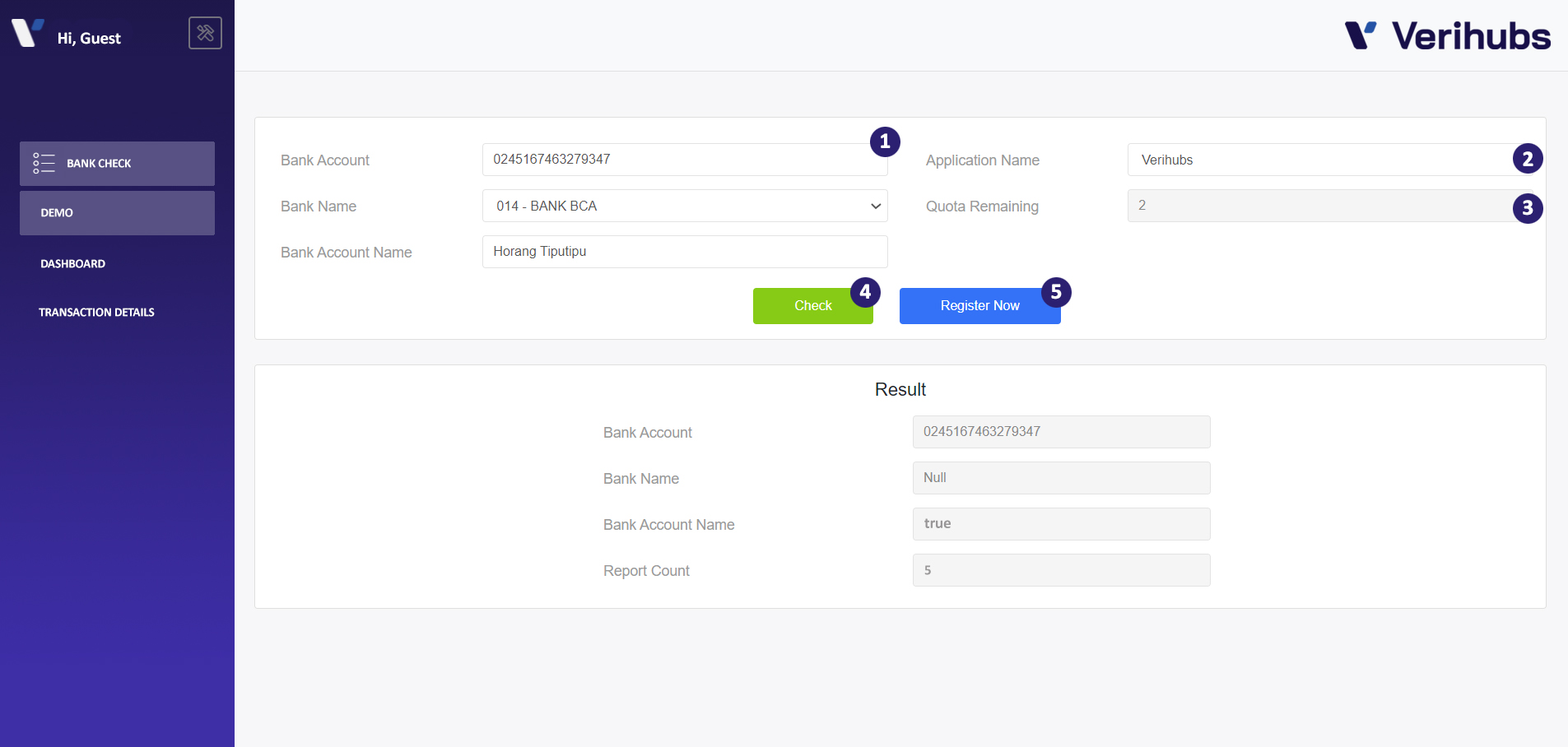Click the 'Result' heading text
This screenshot has width=1568, height=747.
point(900,390)
